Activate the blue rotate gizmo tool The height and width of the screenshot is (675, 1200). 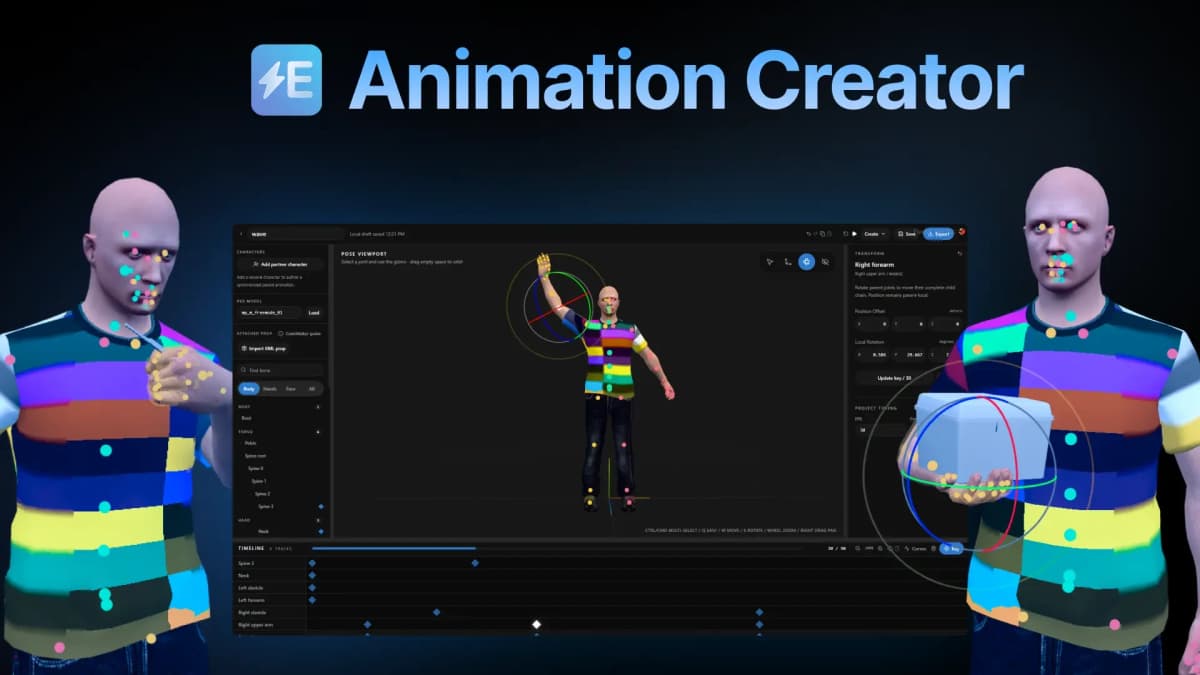pos(807,262)
